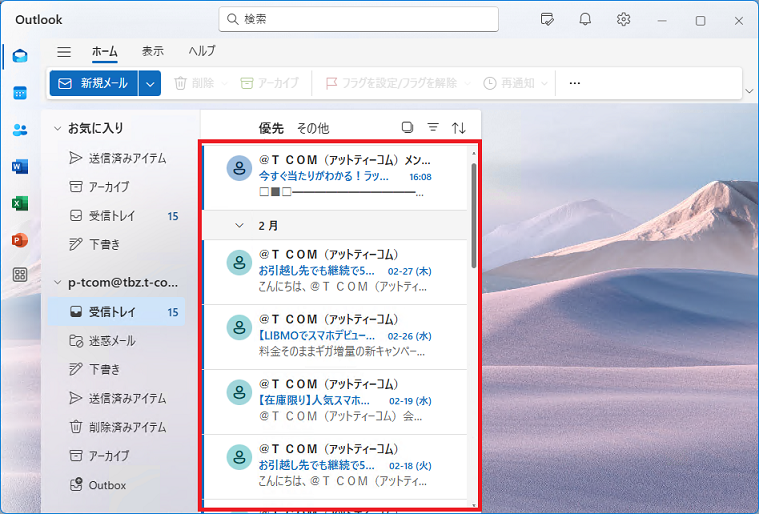Switch to the 表示 ribbon tab

click(x=152, y=51)
